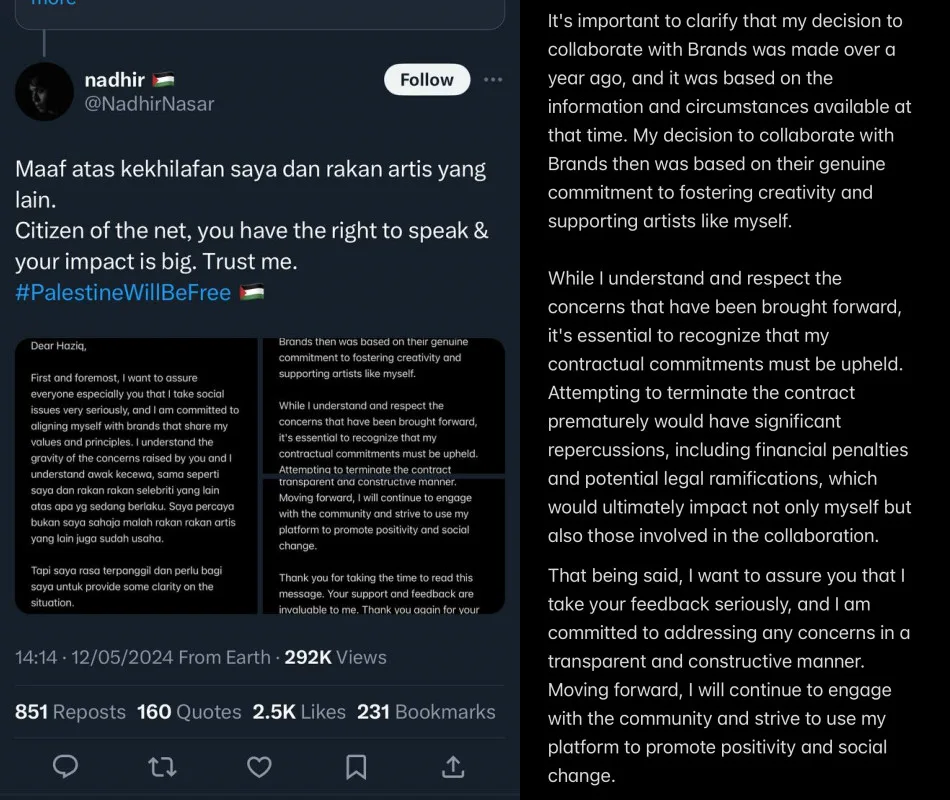Tap the share upload icon
The width and height of the screenshot is (950, 800).
453,766
